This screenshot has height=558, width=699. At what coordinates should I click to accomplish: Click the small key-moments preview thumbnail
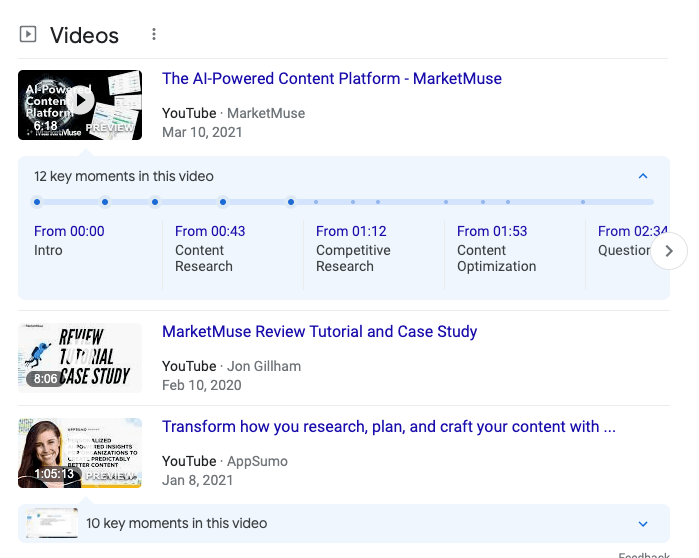click(x=52, y=523)
